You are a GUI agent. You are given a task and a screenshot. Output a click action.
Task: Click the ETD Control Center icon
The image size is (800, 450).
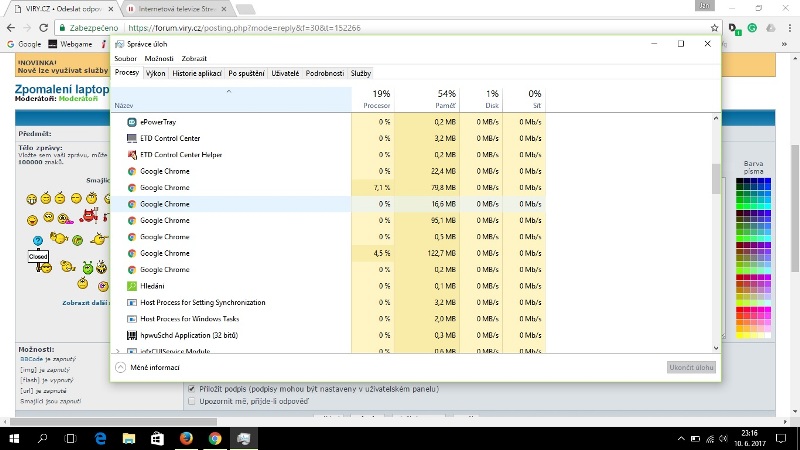coord(132,138)
